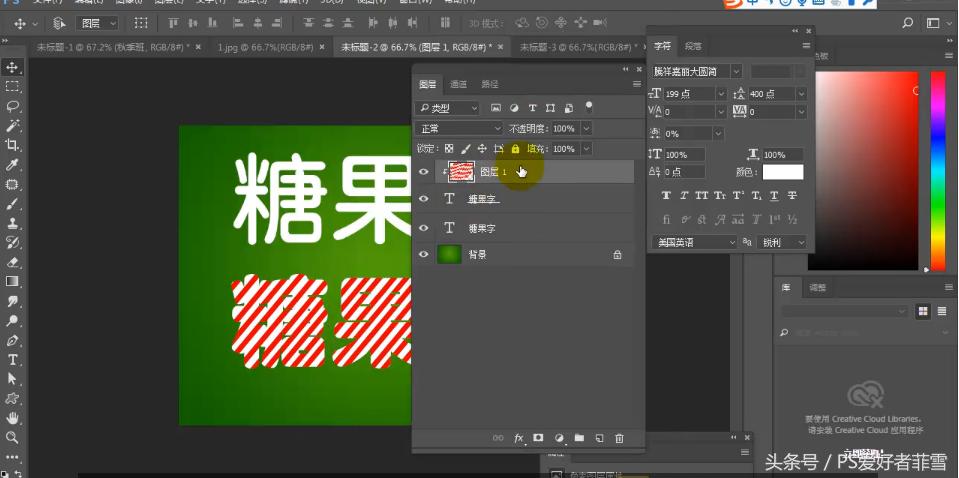This screenshot has height=478, width=959.
Task: Toggle lock transparent pixels checkerboard icon
Action: [x=449, y=149]
